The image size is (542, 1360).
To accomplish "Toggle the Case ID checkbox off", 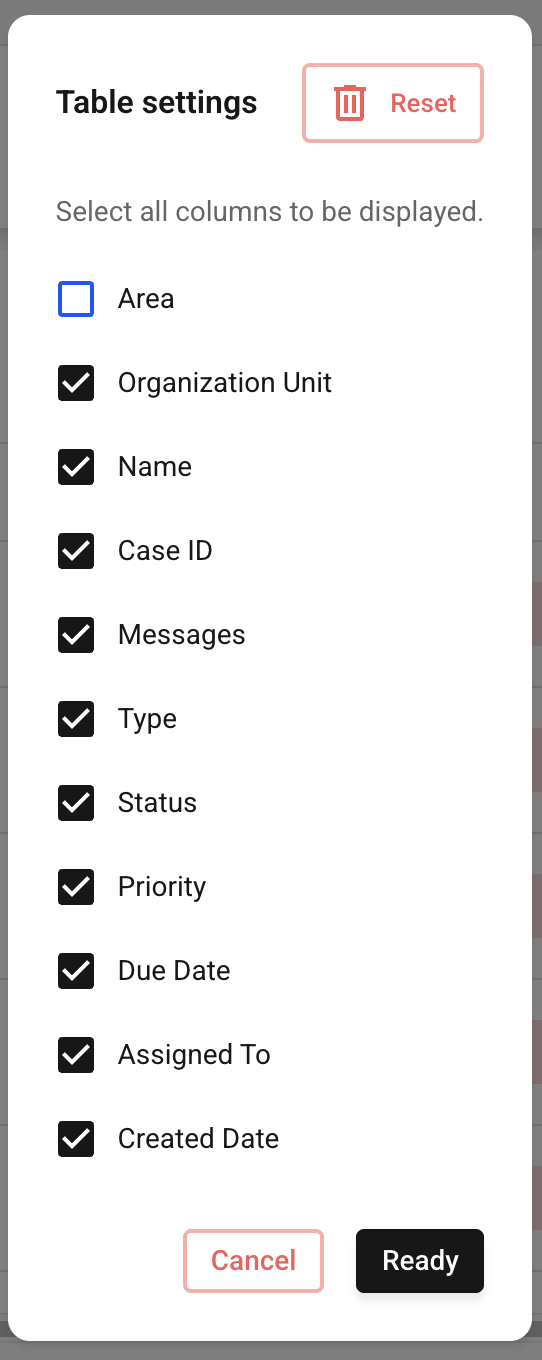I will tap(76, 551).
